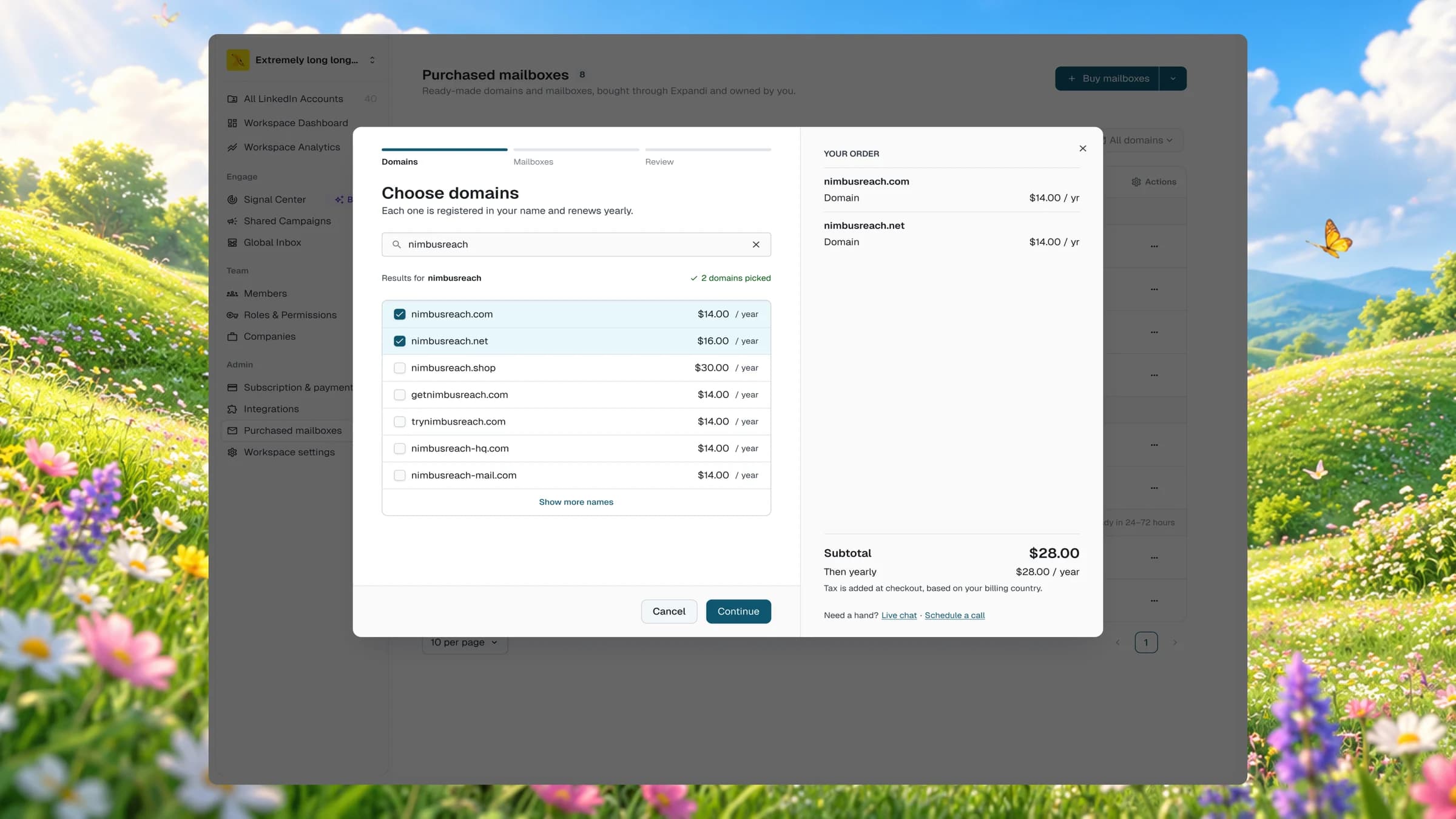1456x819 pixels.
Task: Click Global Inbox icon
Action: pos(232,243)
